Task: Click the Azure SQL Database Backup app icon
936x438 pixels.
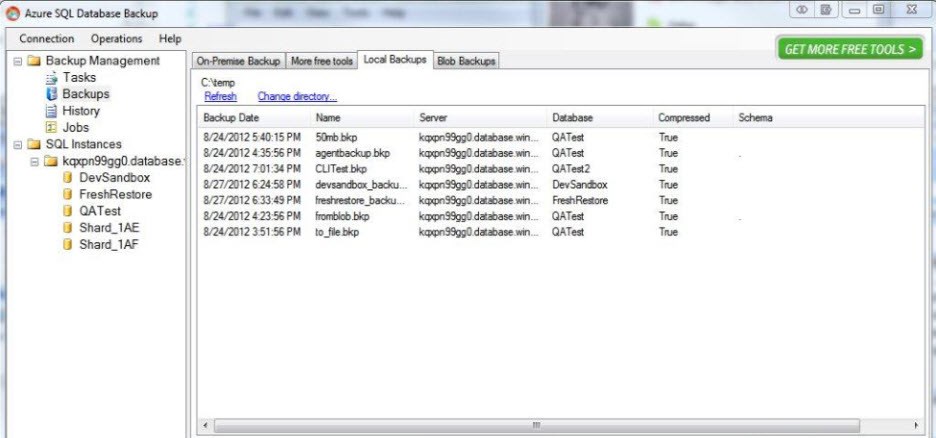Action: [x=12, y=13]
